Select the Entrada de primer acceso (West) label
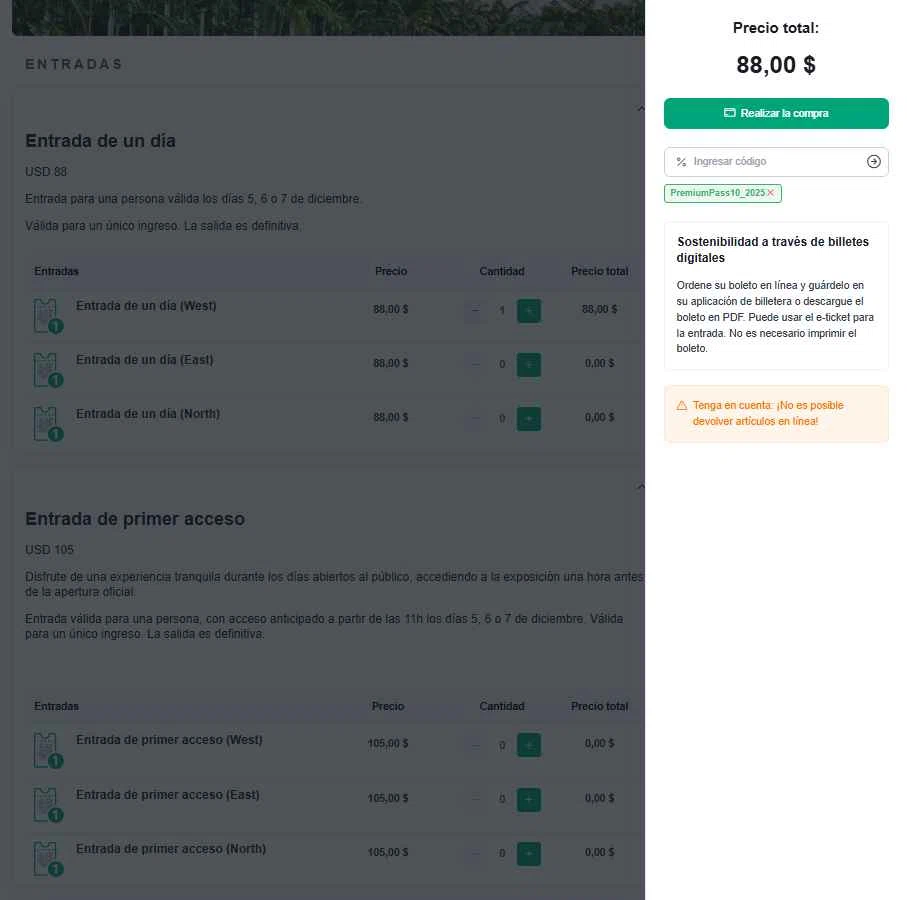 click(x=169, y=740)
